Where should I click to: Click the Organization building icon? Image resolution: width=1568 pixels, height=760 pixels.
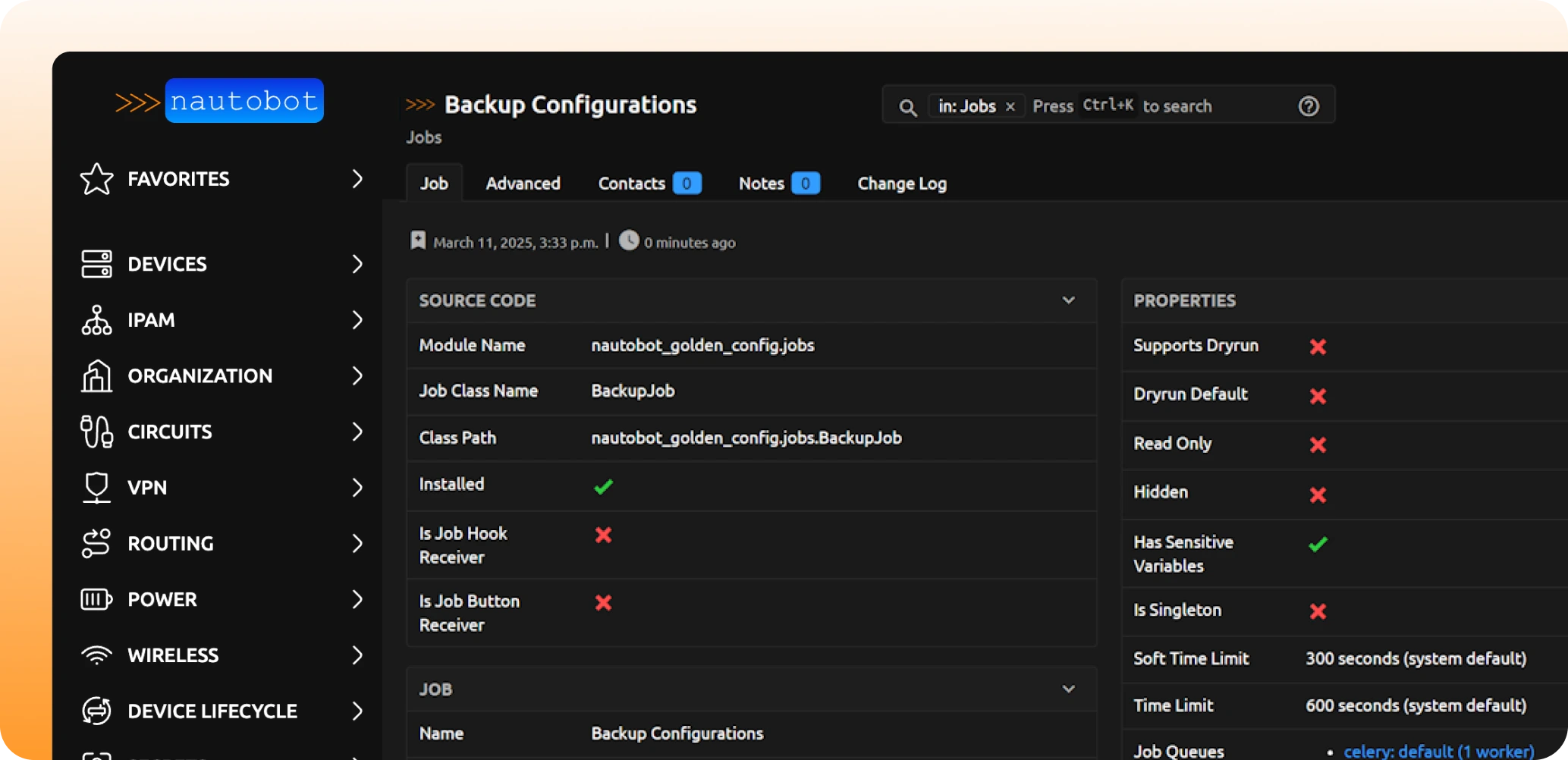pyautogui.click(x=96, y=376)
